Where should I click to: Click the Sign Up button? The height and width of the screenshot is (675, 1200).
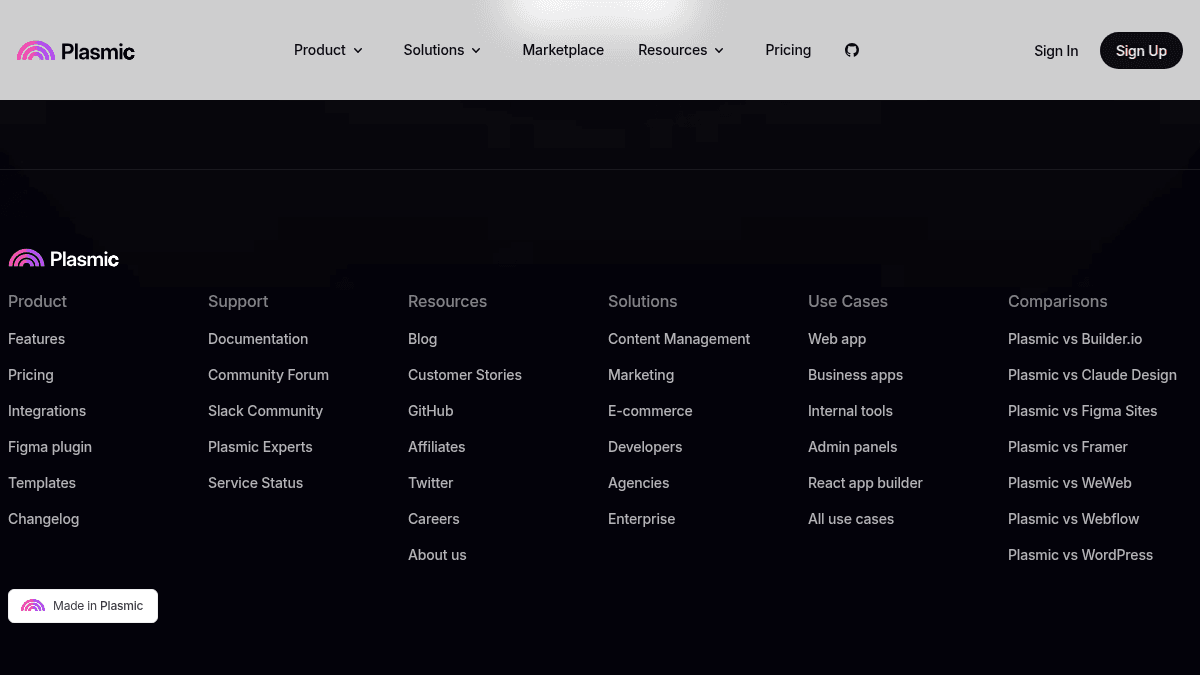click(x=1141, y=51)
